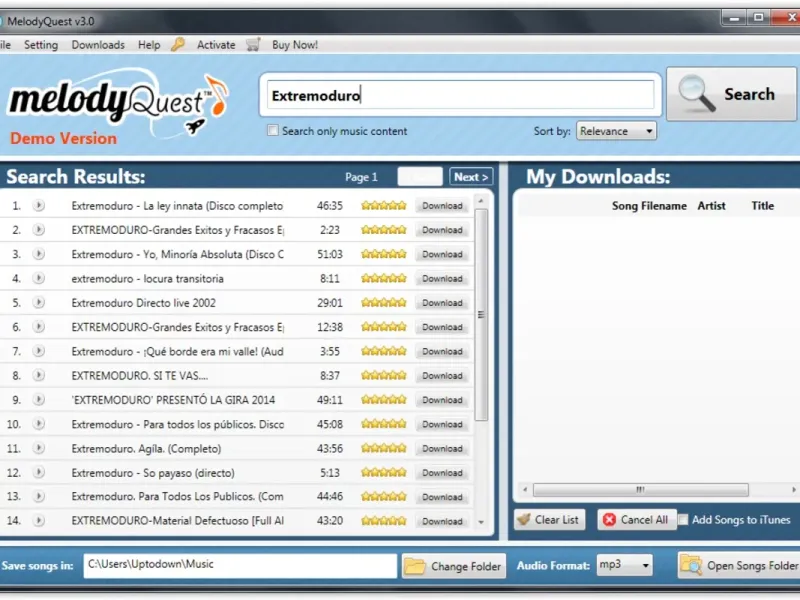Enable Search only music content checkbox

point(273,131)
